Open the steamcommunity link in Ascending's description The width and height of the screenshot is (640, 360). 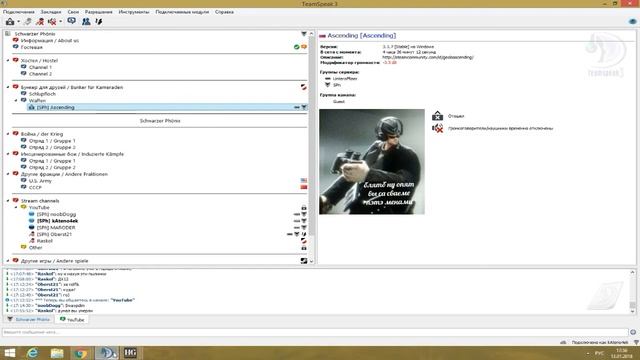[x=428, y=57]
